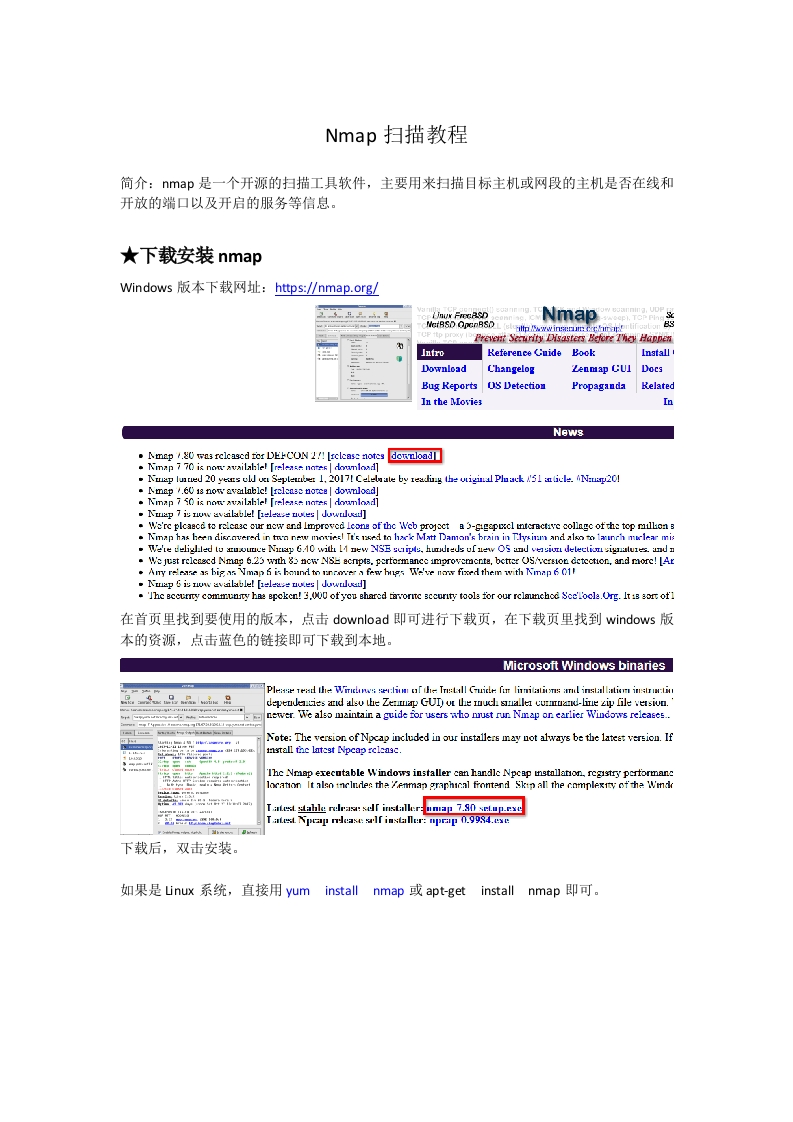Go to the Reference Guide page
The height and width of the screenshot is (1122, 793).
[x=524, y=352]
